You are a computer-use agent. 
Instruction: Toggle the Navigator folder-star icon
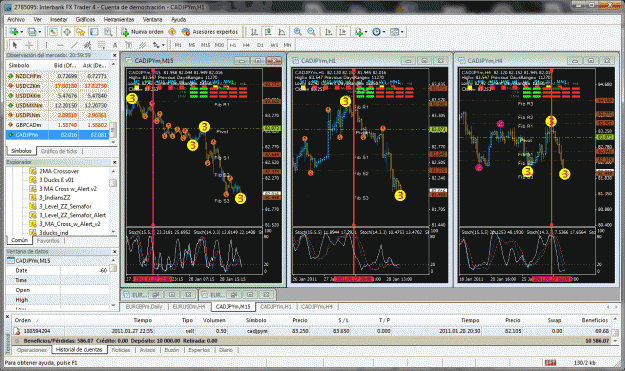click(x=81, y=31)
